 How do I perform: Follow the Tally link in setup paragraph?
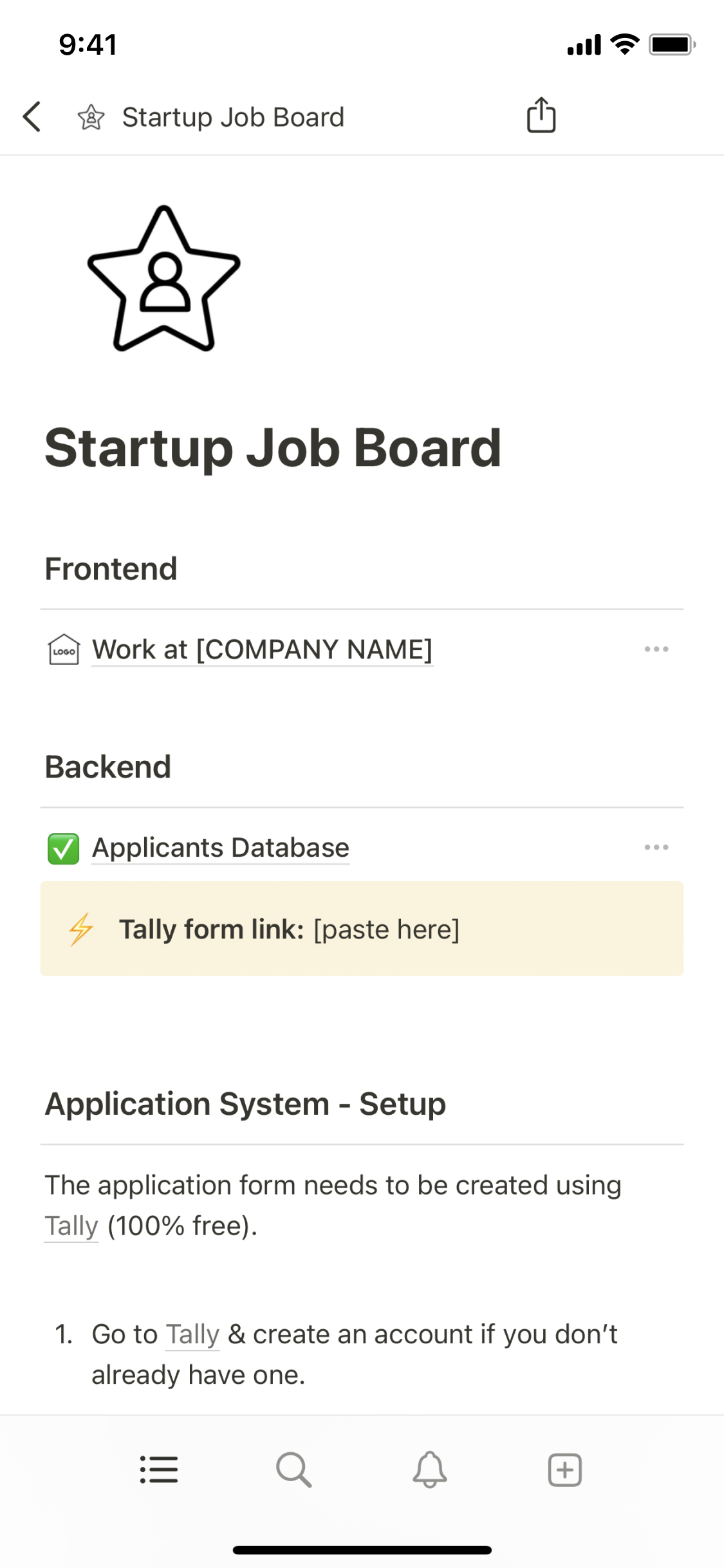click(x=71, y=1226)
